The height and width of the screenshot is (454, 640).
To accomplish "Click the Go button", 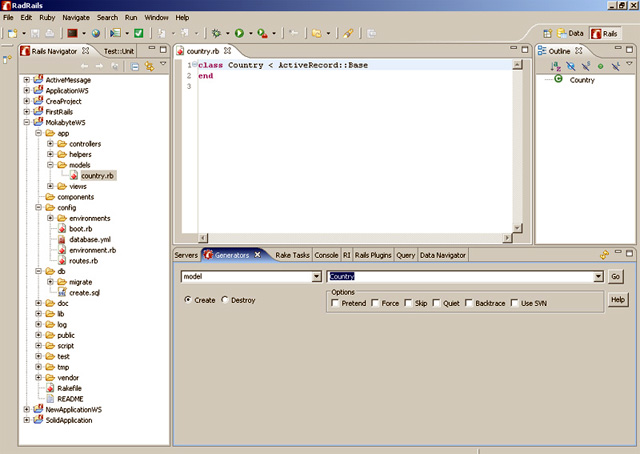I will (x=616, y=277).
